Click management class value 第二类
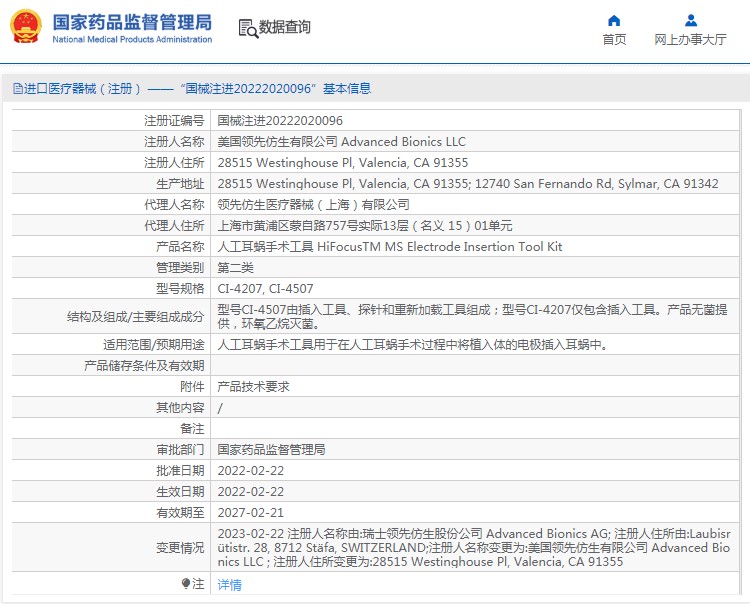The width and height of the screenshot is (750, 604). point(235,268)
